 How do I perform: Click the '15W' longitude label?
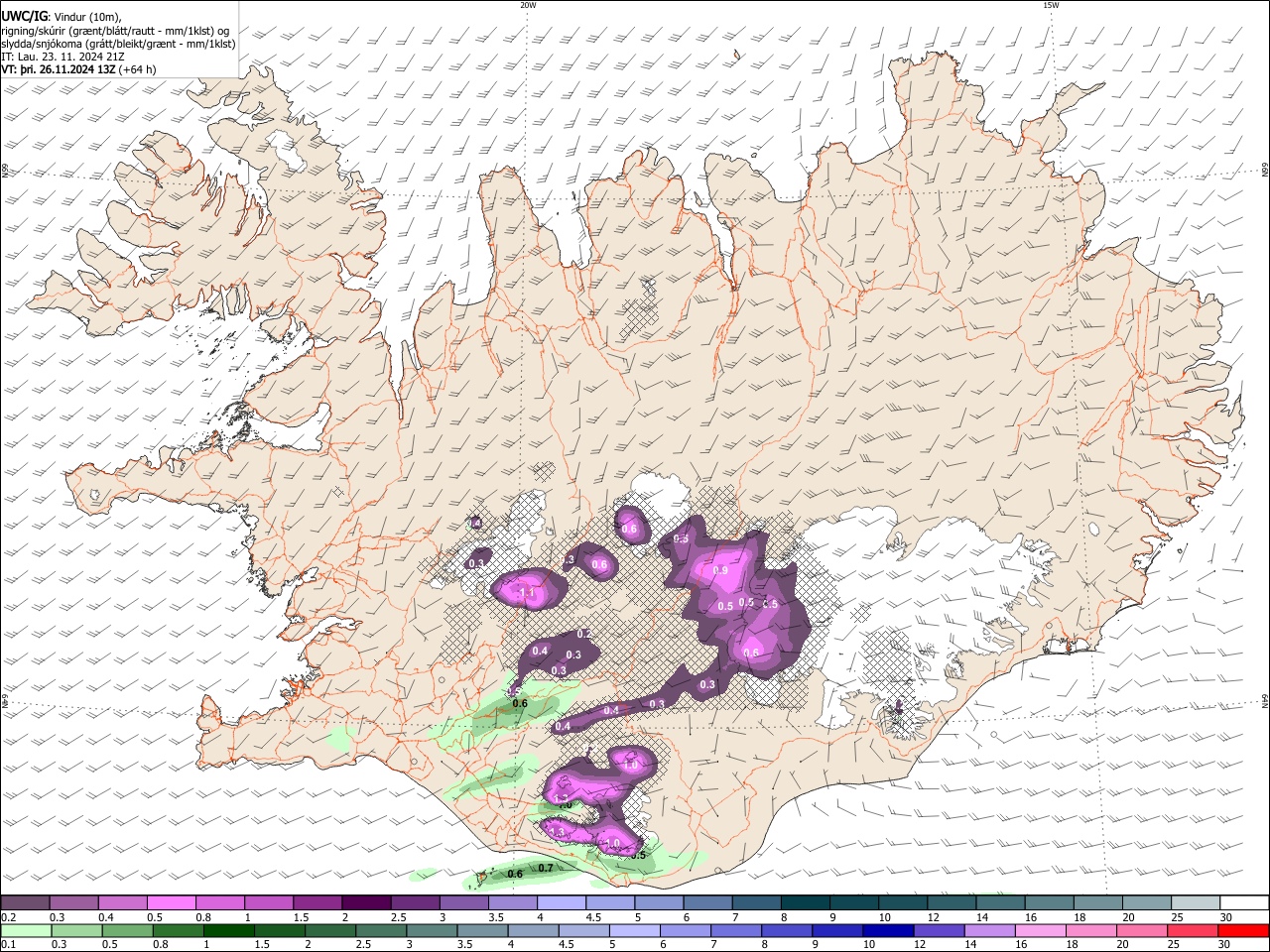1051,5
